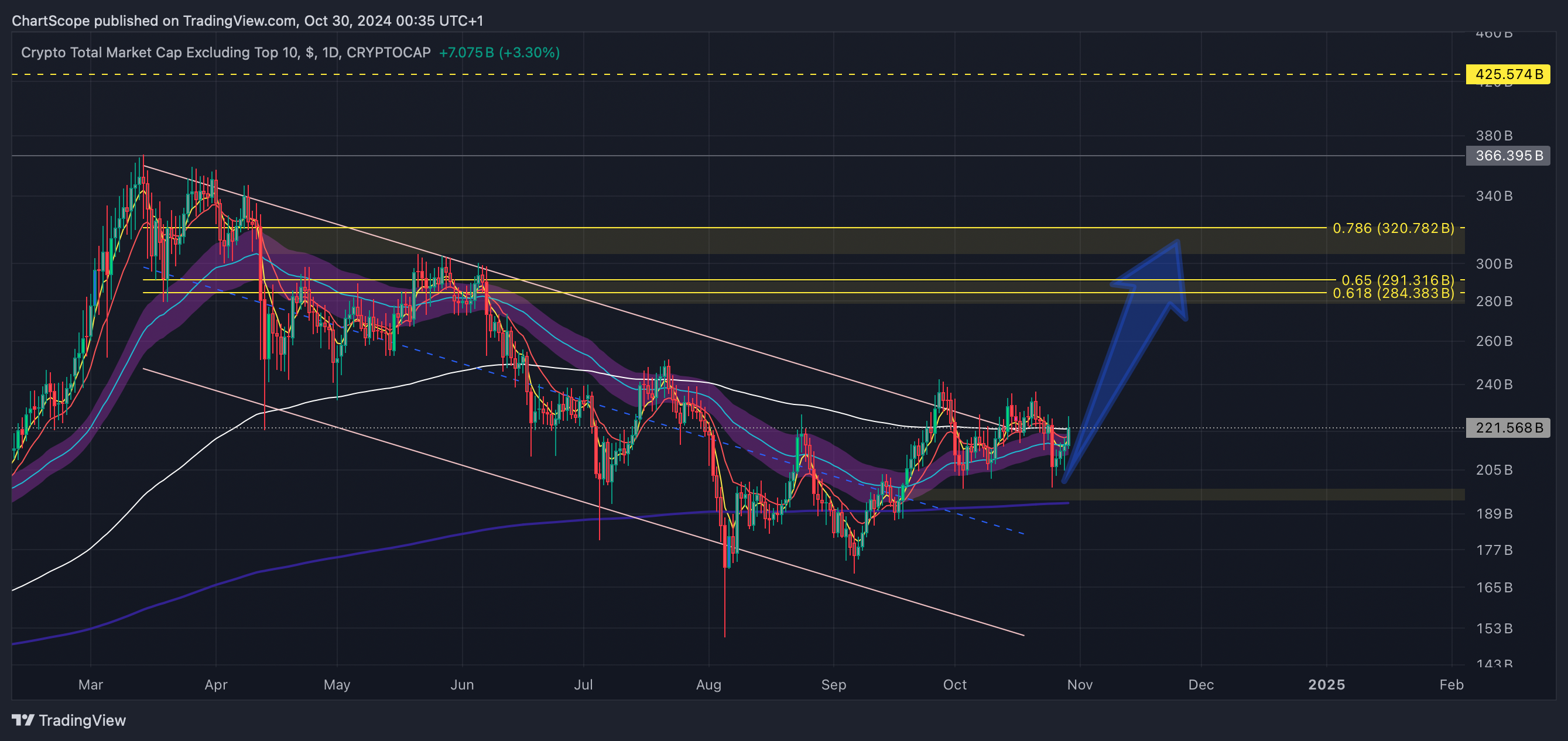The height and width of the screenshot is (741, 1568).
Task: Click the 2025 label on time axis
Action: click(x=1326, y=684)
